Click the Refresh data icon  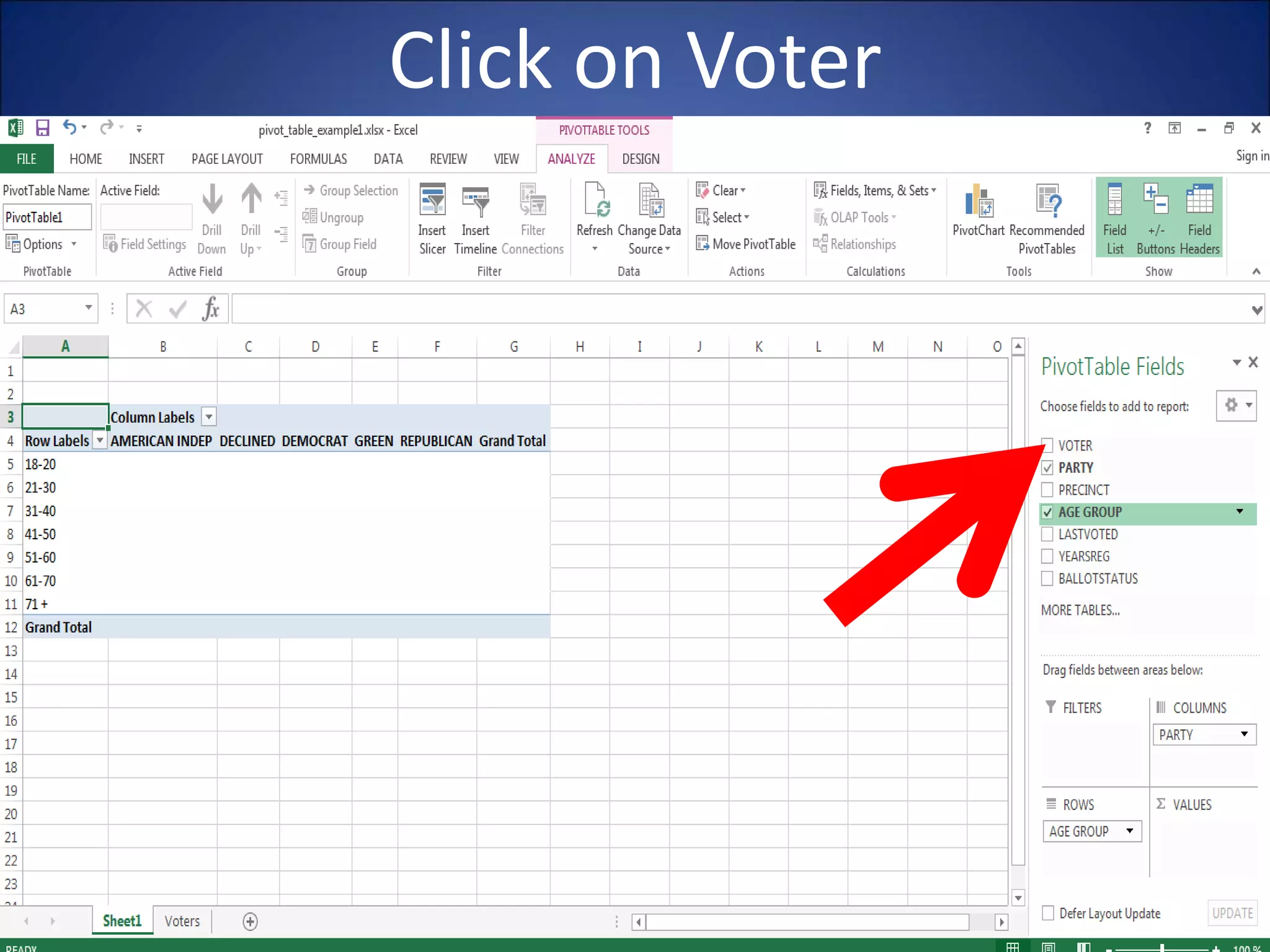click(x=596, y=200)
